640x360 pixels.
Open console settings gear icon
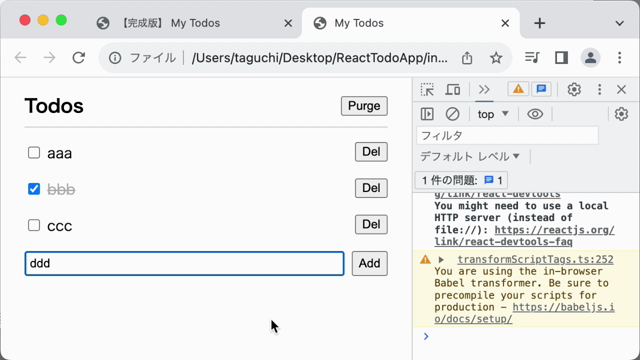point(621,114)
